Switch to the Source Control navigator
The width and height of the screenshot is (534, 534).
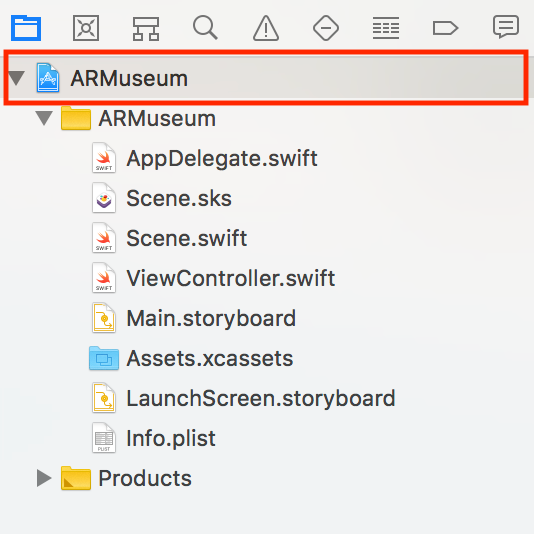tap(86, 28)
